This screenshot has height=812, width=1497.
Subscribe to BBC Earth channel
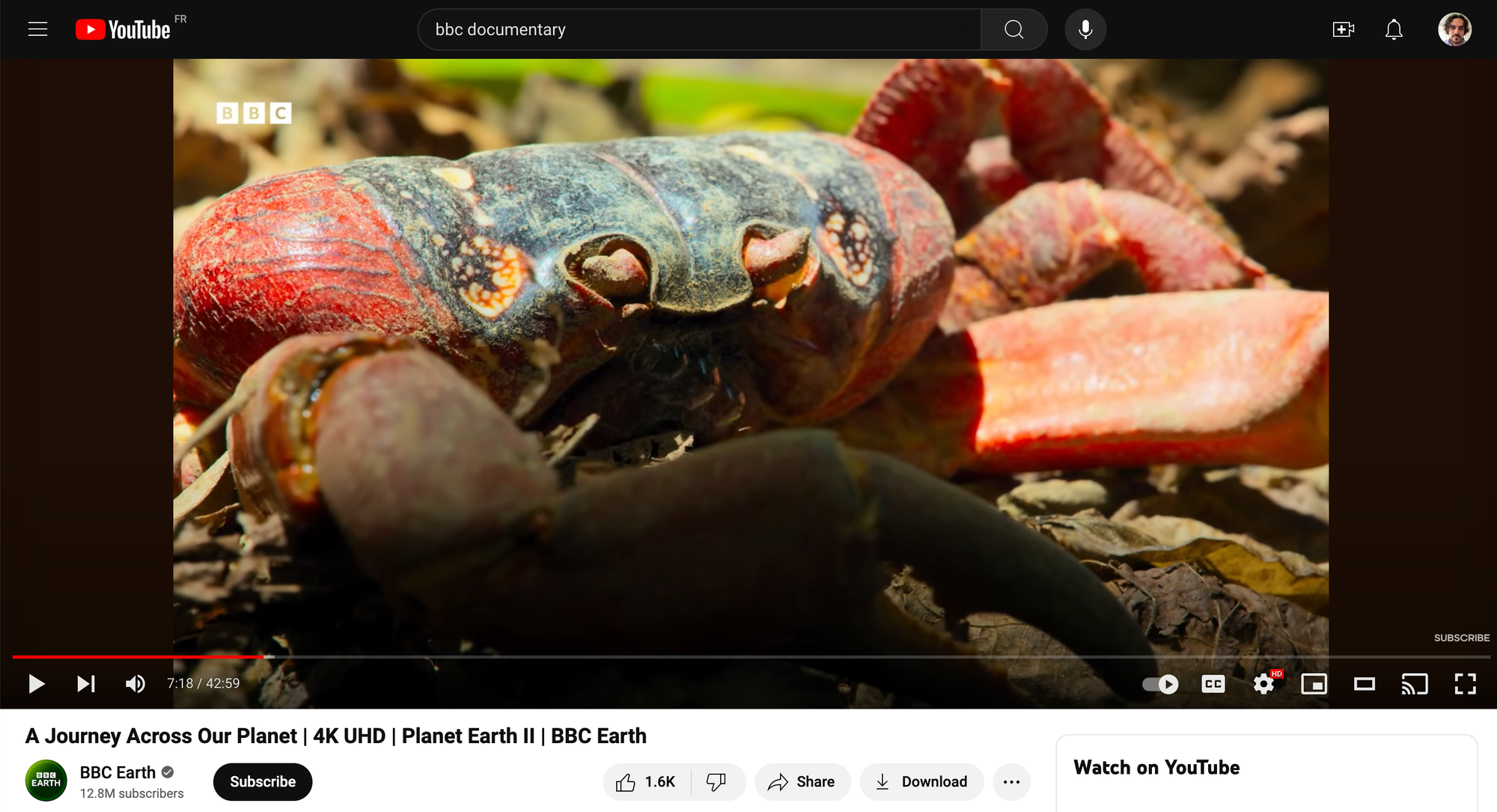(x=263, y=781)
